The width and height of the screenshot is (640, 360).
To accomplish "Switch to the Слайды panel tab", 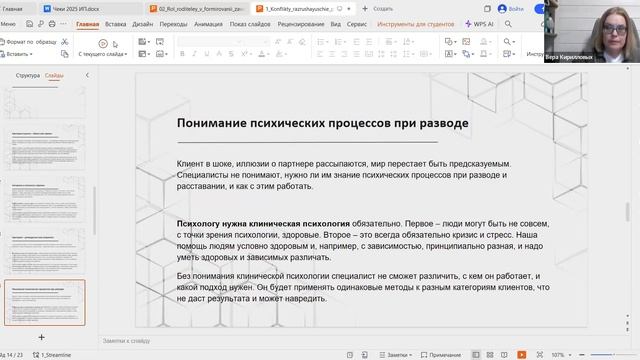I will [54, 75].
